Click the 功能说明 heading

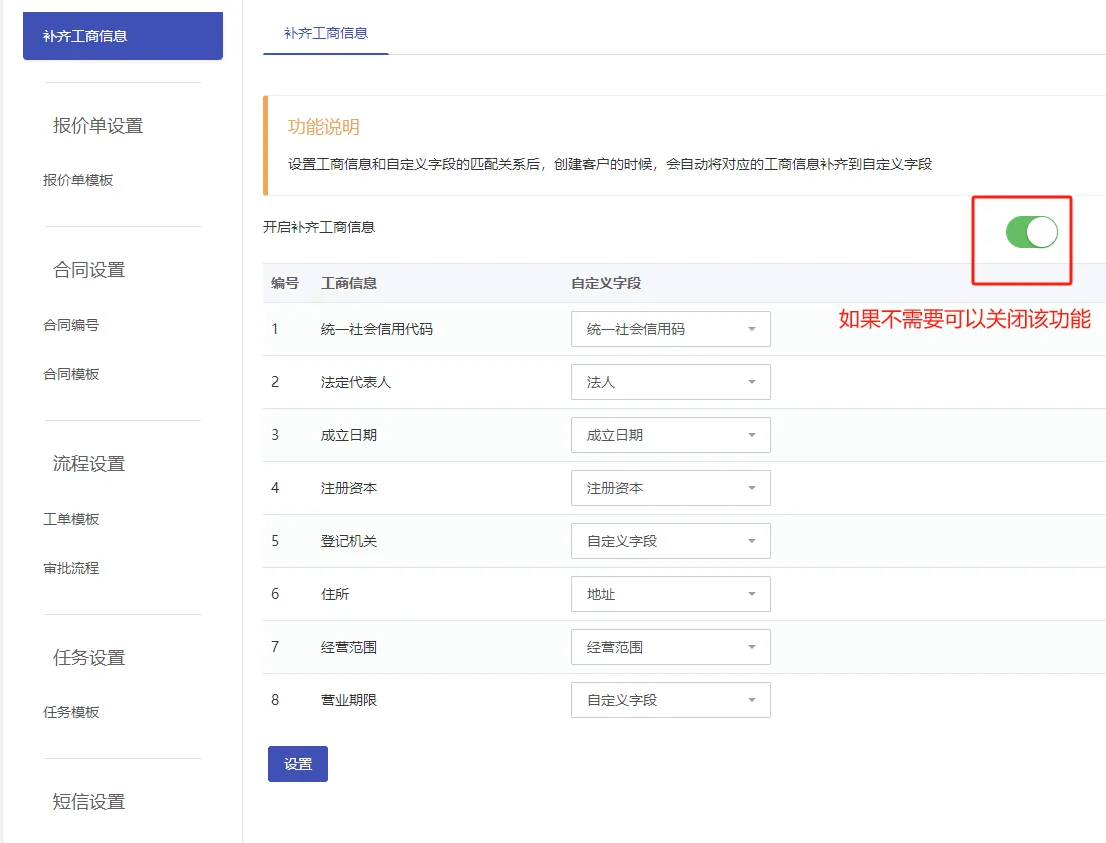324,126
